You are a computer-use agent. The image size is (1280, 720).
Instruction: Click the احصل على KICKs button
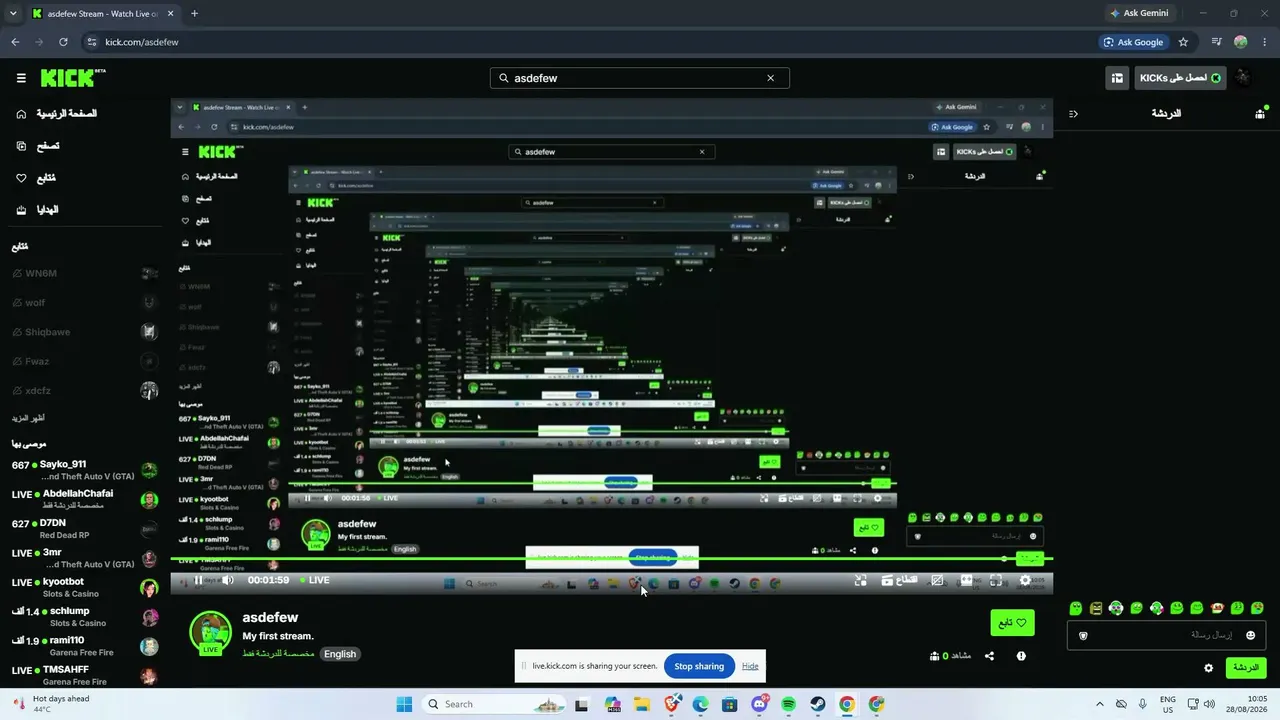tap(1181, 78)
